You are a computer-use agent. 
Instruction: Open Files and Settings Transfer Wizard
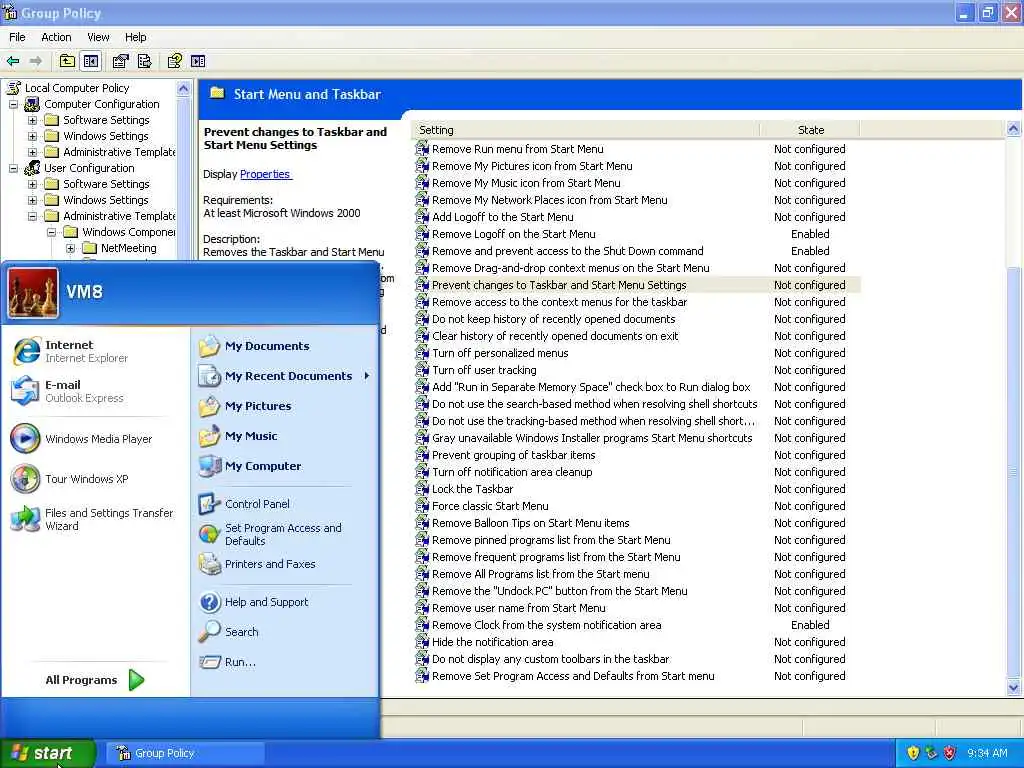pyautogui.click(x=92, y=519)
